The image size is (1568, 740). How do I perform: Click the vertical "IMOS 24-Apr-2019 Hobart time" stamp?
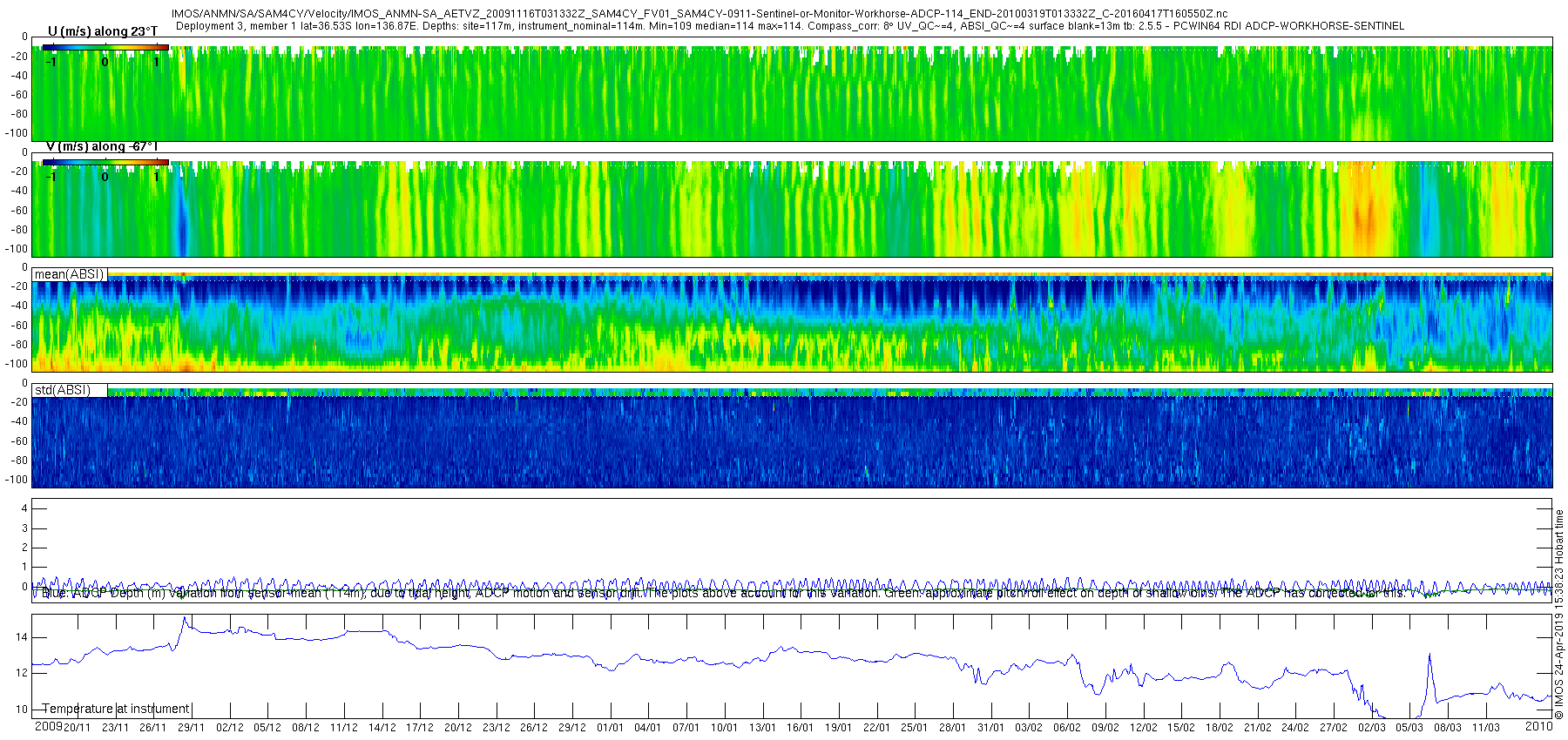[x=1559, y=614]
